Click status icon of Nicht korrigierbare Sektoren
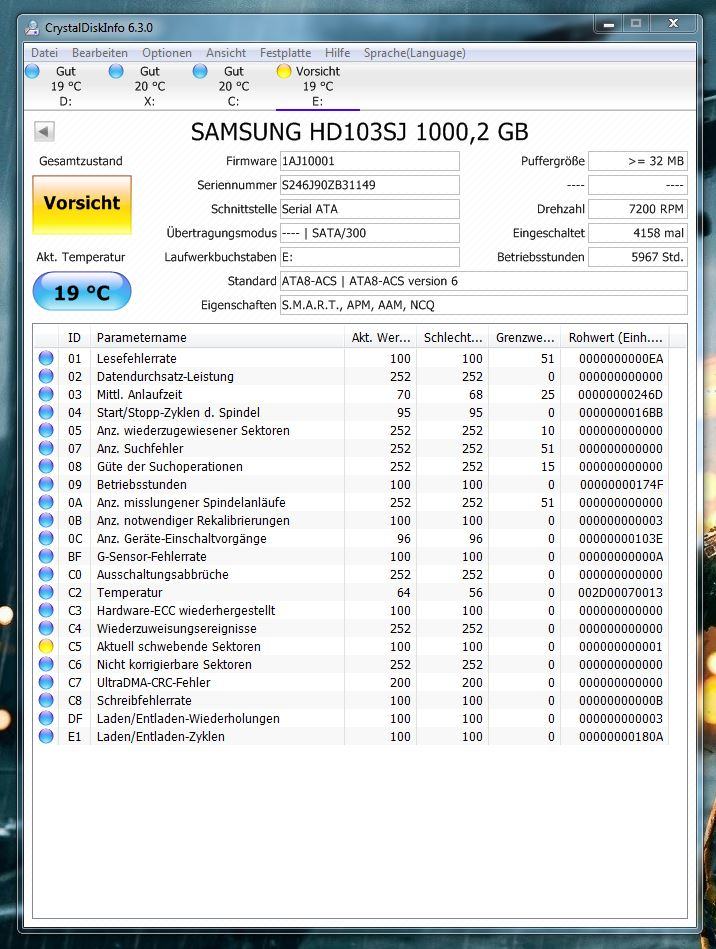Image resolution: width=716 pixels, height=949 pixels. [46, 665]
